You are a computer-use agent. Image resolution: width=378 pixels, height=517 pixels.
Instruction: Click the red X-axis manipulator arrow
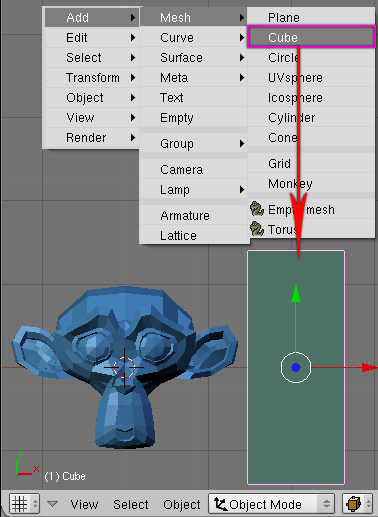pyautogui.click(x=369, y=367)
